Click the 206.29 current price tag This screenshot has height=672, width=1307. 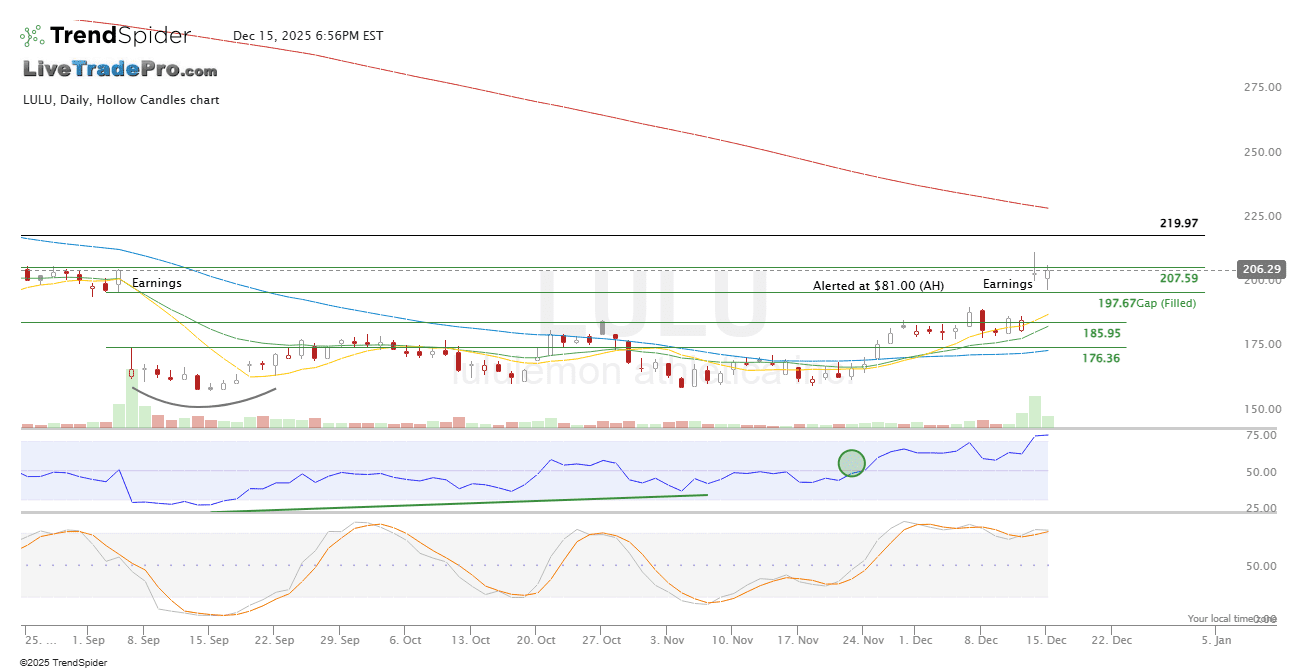coord(1263,269)
